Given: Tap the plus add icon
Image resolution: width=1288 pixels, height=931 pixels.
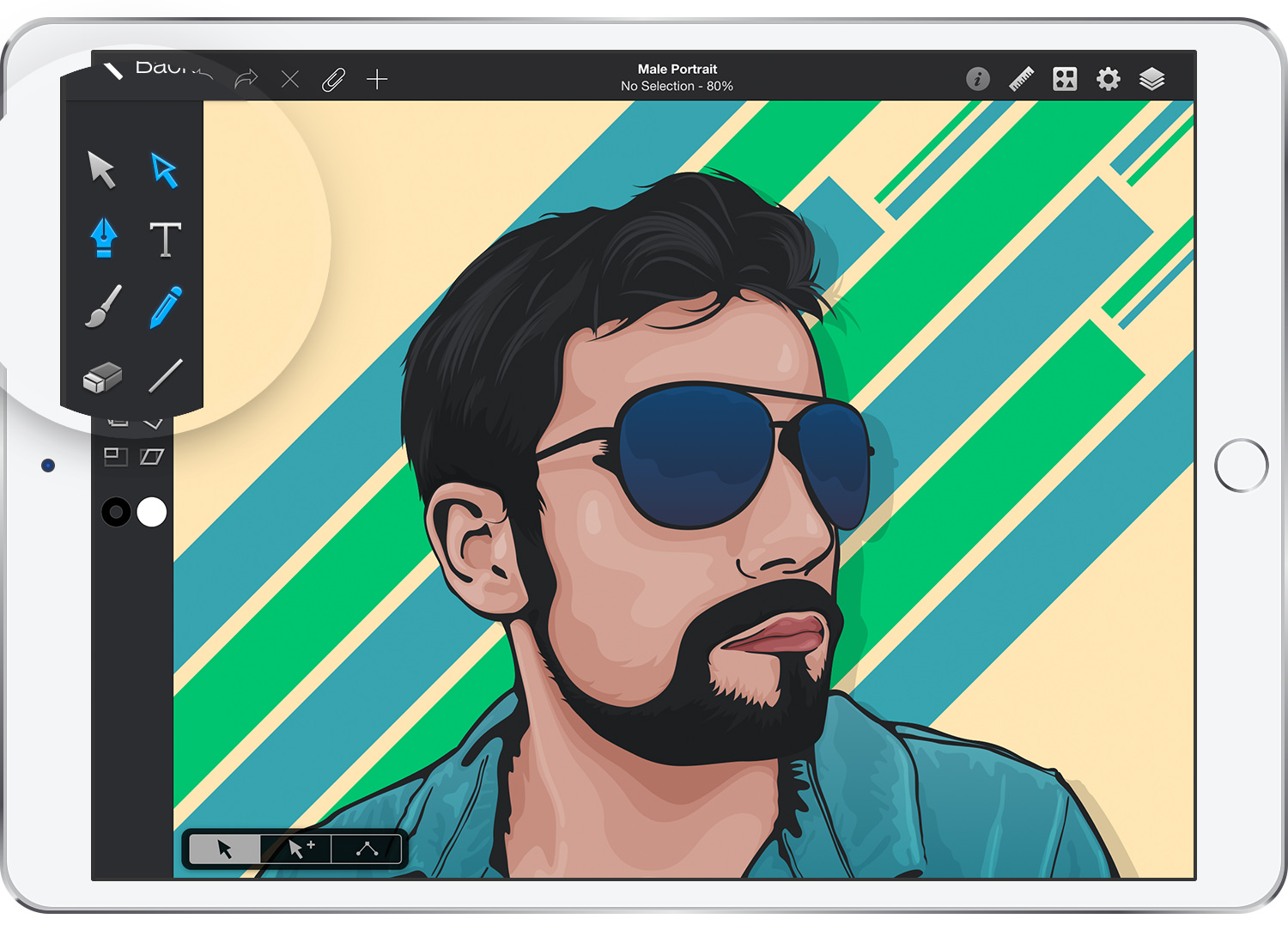Looking at the screenshot, I should (377, 80).
